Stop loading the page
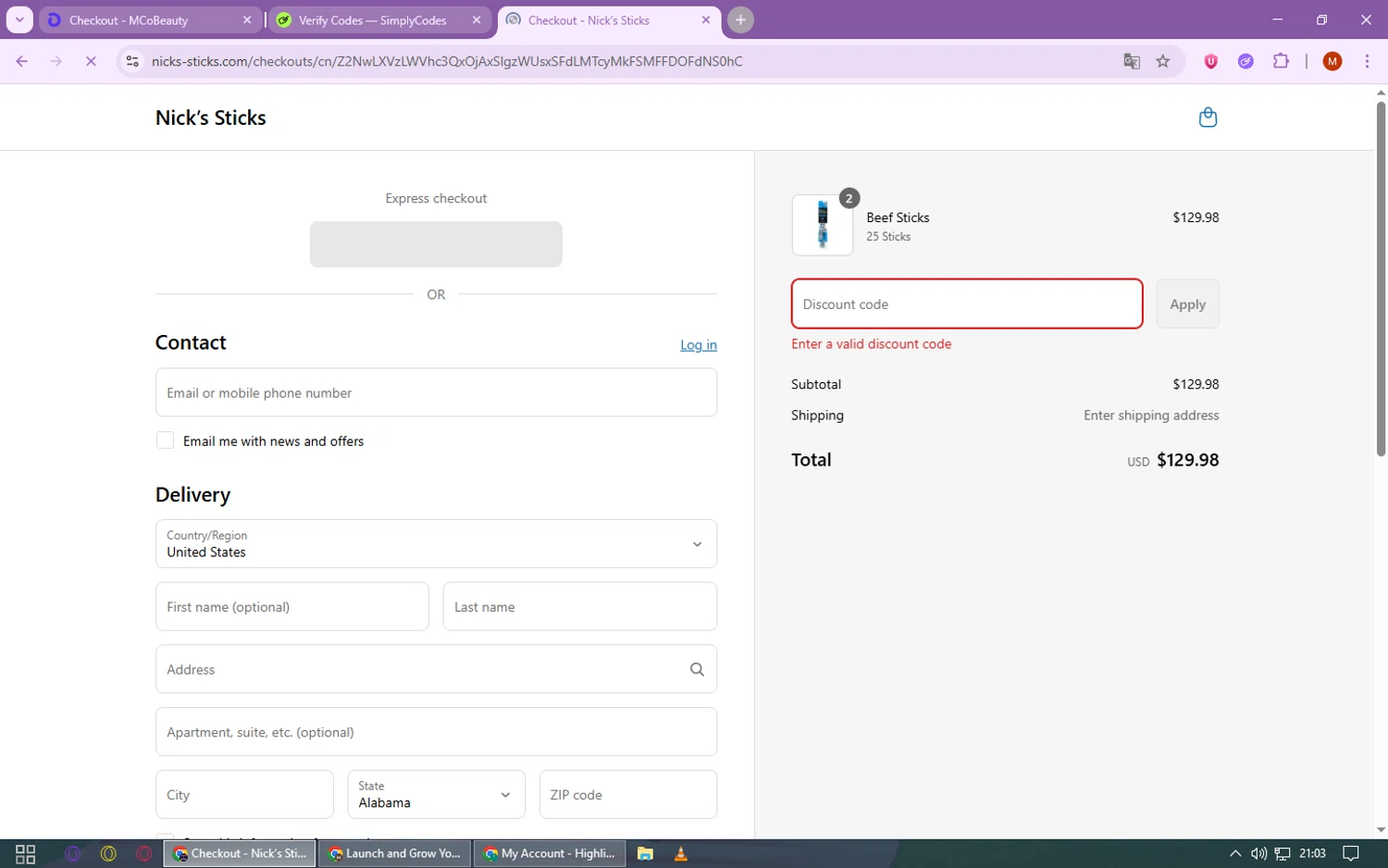The width and height of the screenshot is (1388, 868). tap(91, 61)
